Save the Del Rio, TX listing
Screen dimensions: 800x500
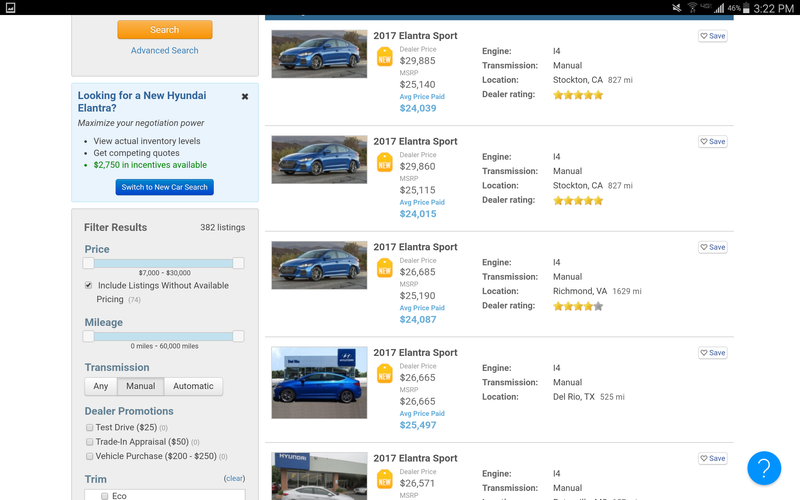coord(713,353)
